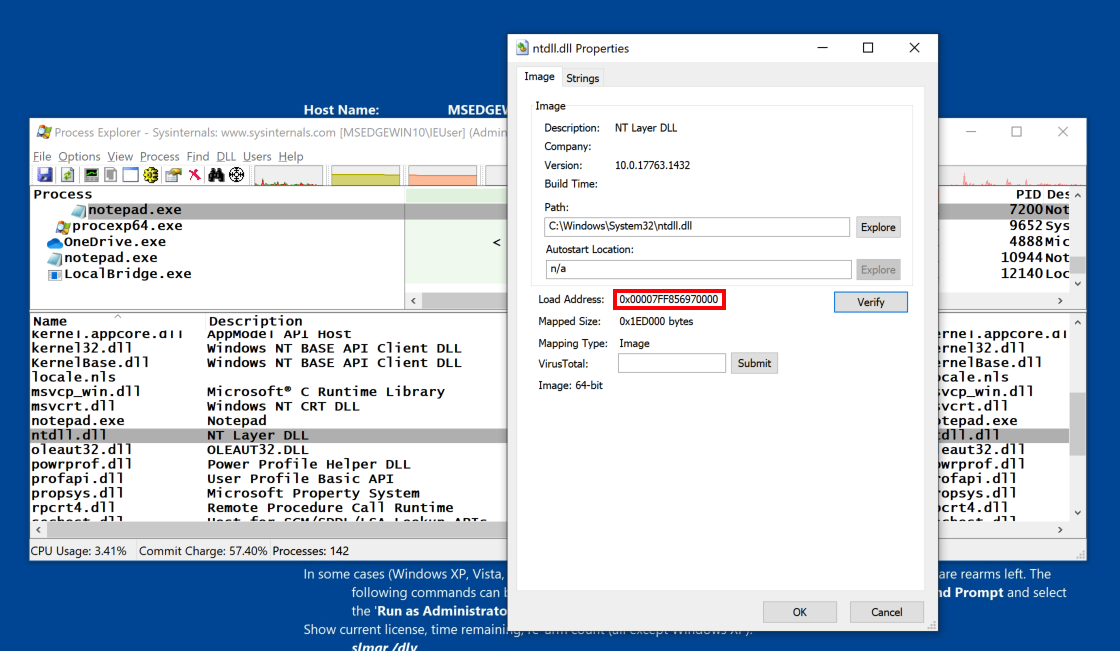
Task: Click the version value 10.0.17763.1432
Action: point(652,165)
